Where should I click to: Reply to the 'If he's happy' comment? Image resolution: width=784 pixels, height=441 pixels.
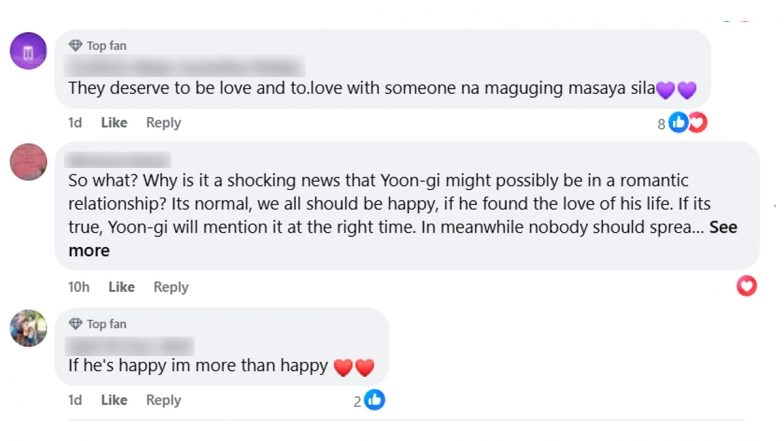tap(163, 400)
